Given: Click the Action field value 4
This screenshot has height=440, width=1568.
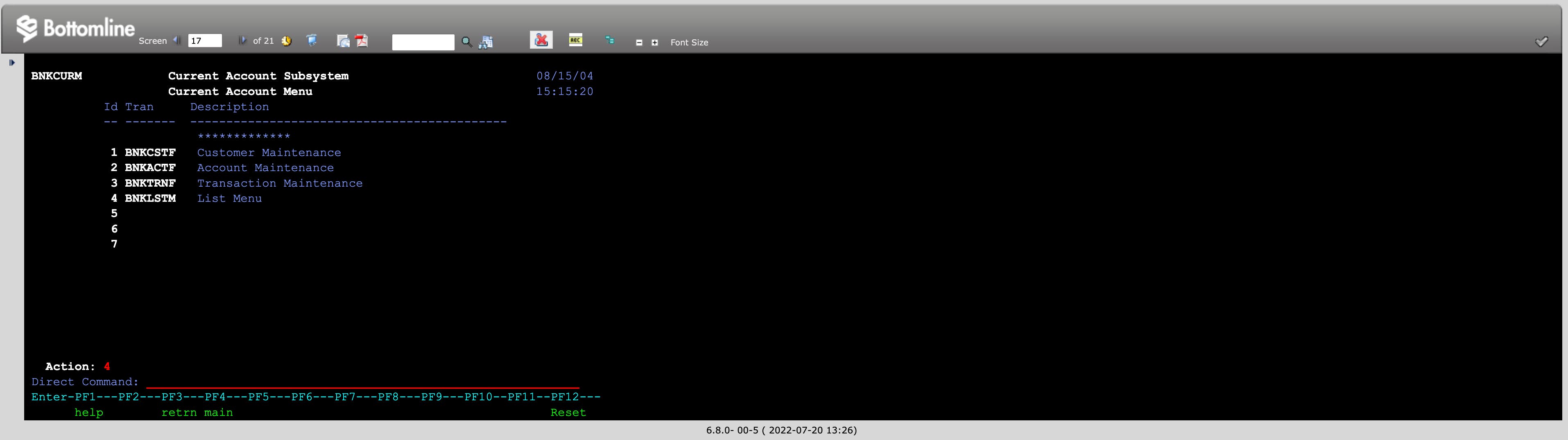Looking at the screenshot, I should click(107, 366).
